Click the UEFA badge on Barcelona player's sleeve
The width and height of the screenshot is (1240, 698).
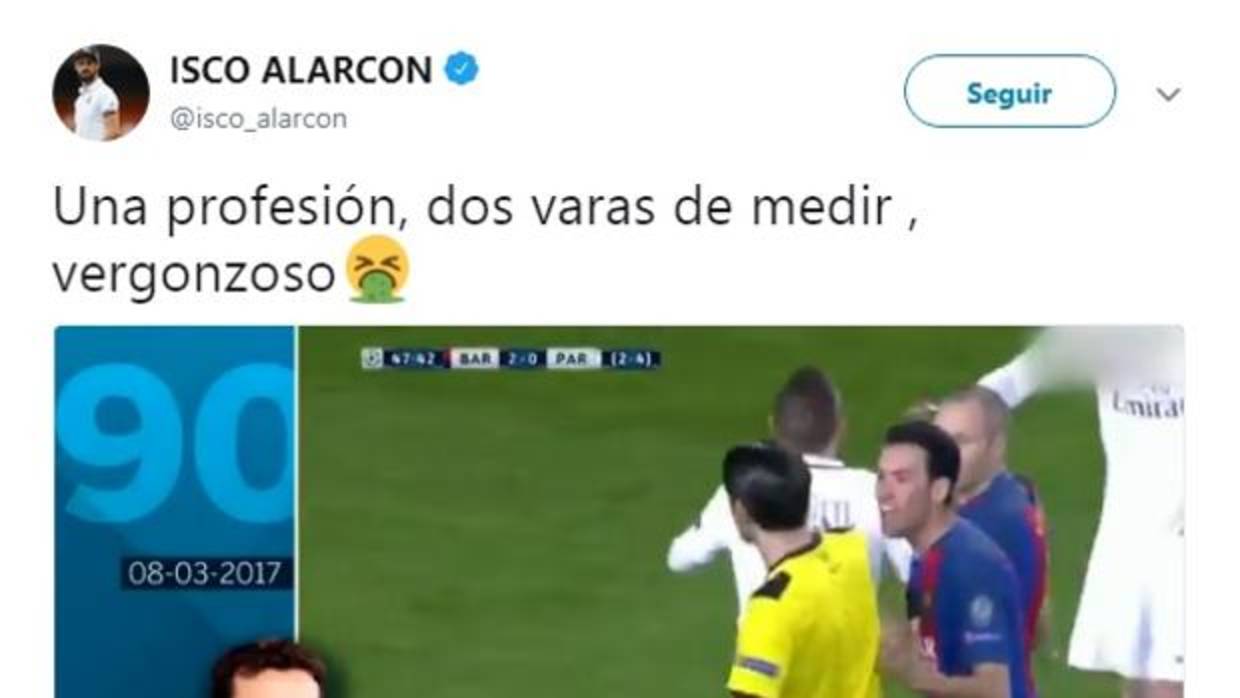coord(983,610)
